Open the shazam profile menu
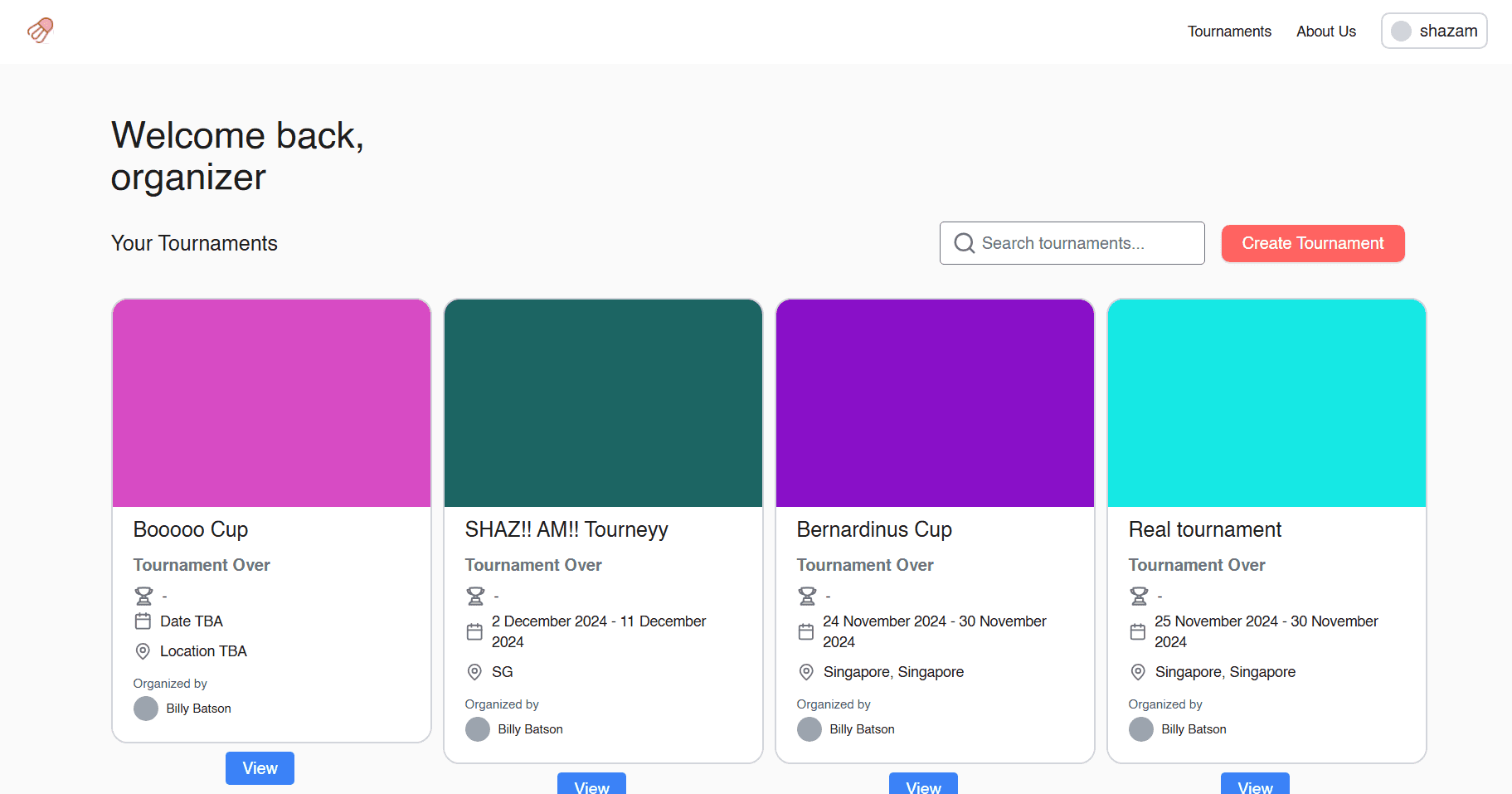Viewport: 1512px width, 794px height. pyautogui.click(x=1433, y=31)
